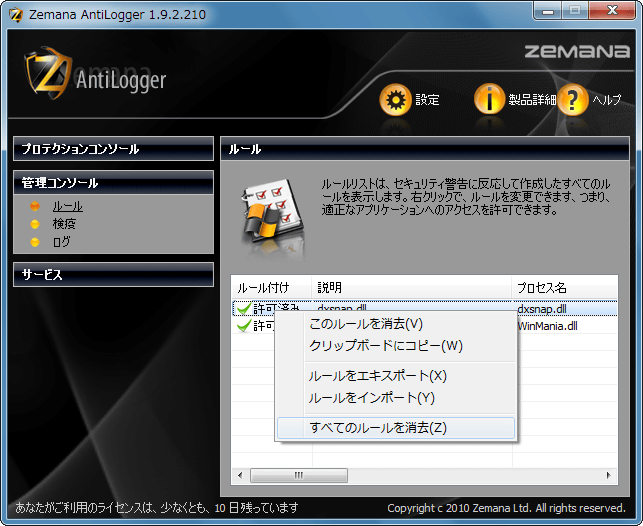Choose このルールを消去(V) from context menu

coord(396,323)
